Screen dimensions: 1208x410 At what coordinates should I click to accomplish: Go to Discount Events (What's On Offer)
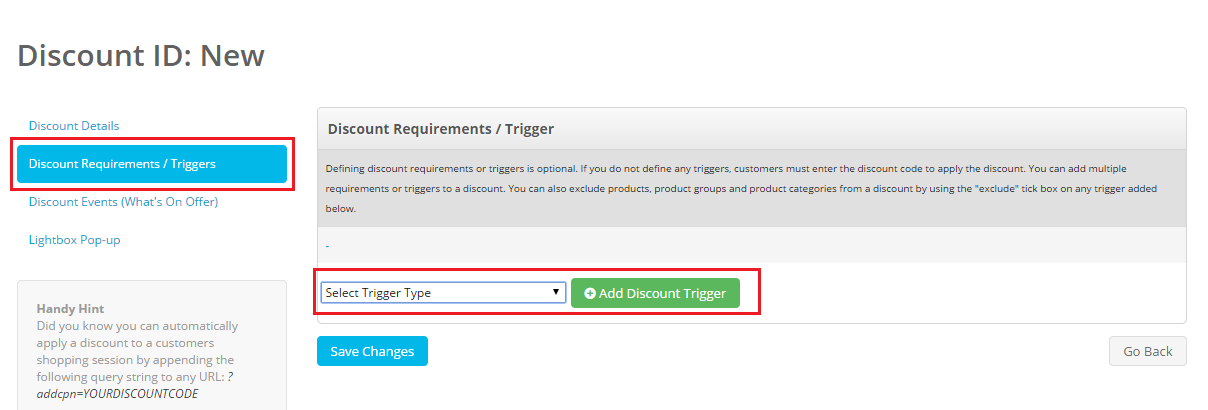[x=123, y=202]
